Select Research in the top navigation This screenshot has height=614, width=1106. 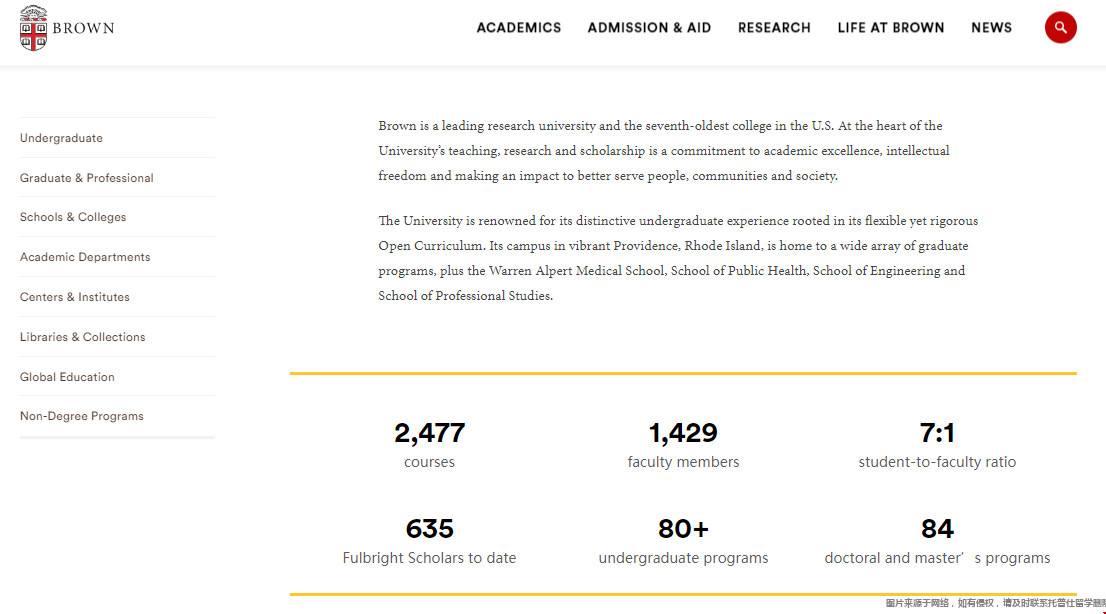774,28
